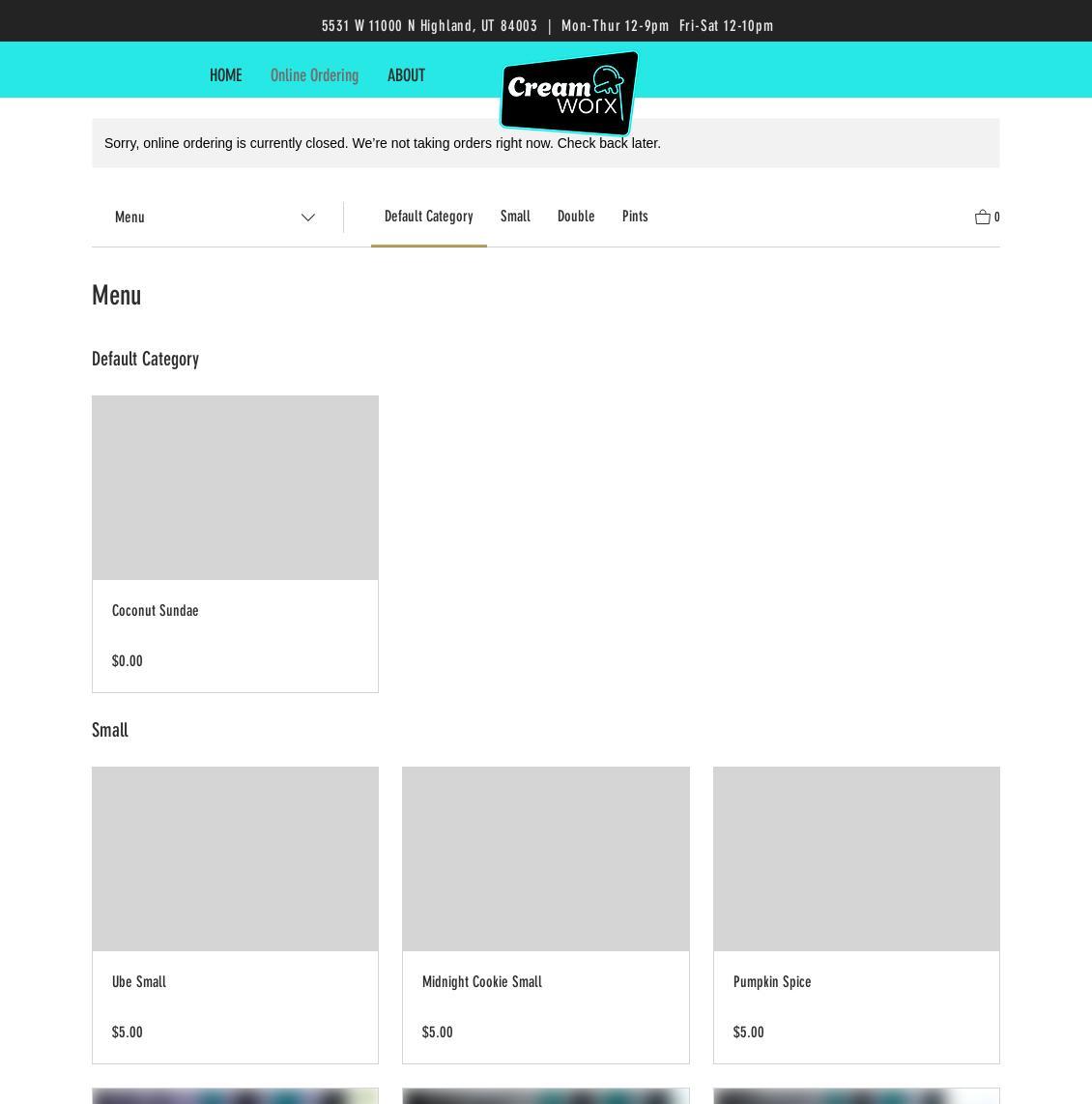
Task: Click the $0.00 price under Coconut Sundae
Action: coord(128,661)
